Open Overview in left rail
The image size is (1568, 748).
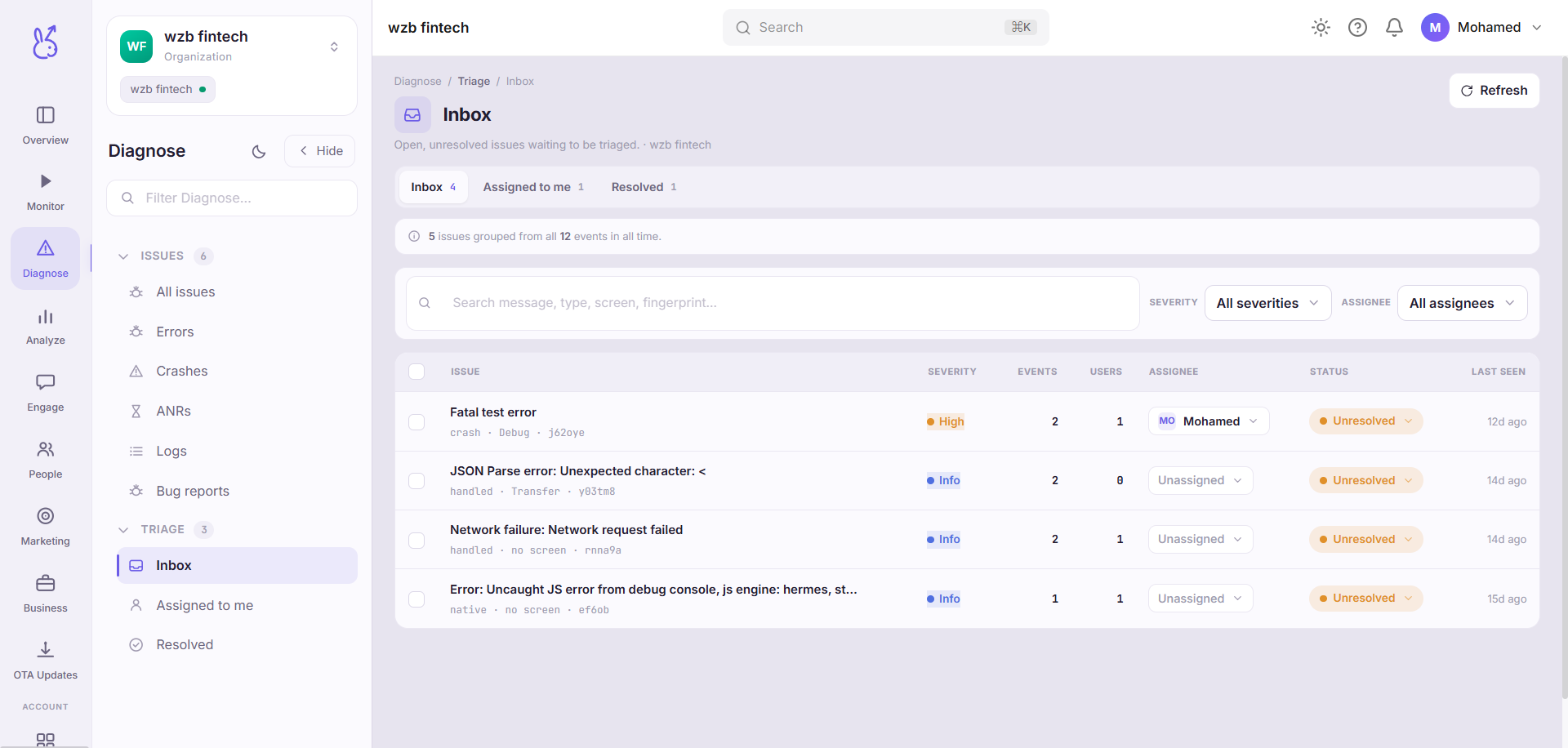[46, 125]
